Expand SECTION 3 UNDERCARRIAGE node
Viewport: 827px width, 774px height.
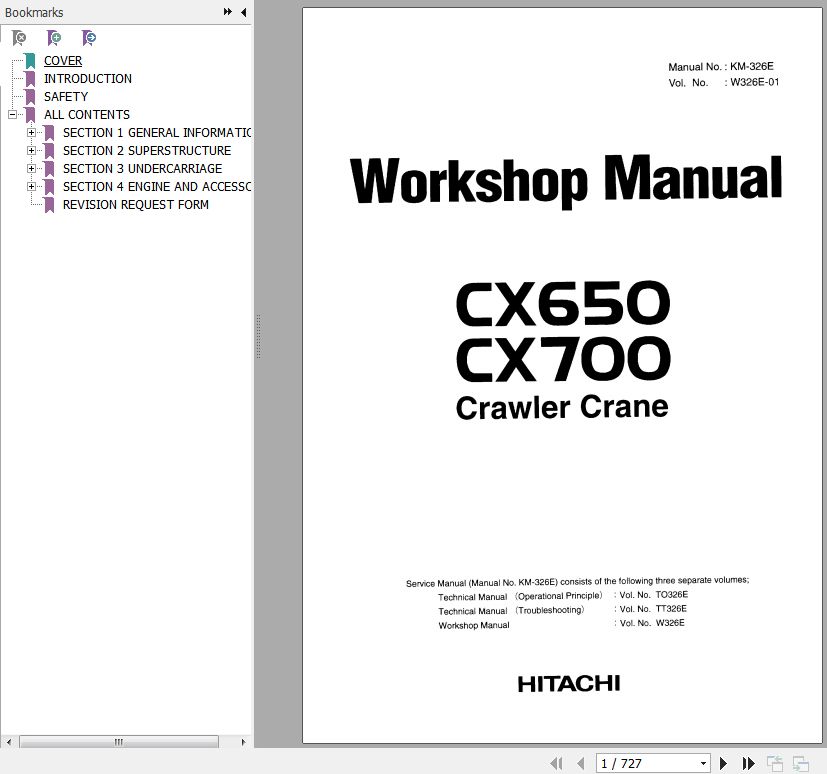pos(31,168)
